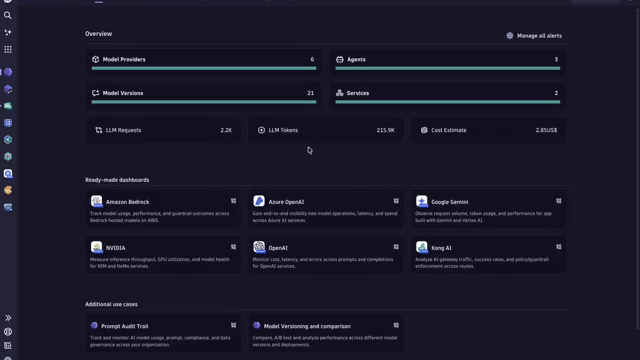Click the 2.85US$ cost value
Screen dimensions: 640x360
[547, 130]
